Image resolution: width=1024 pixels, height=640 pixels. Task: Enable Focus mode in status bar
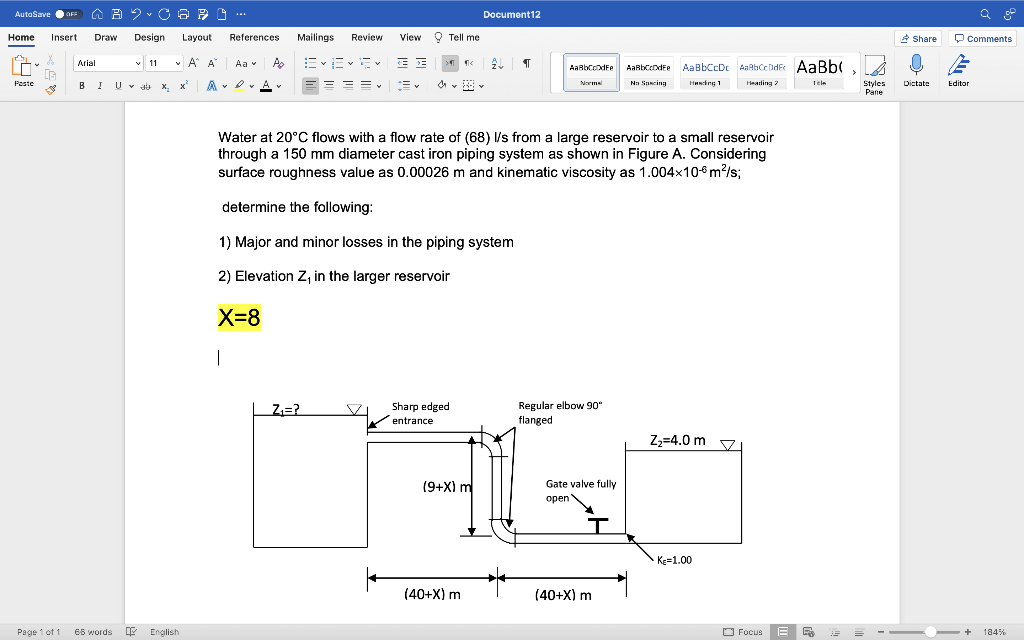(x=744, y=631)
